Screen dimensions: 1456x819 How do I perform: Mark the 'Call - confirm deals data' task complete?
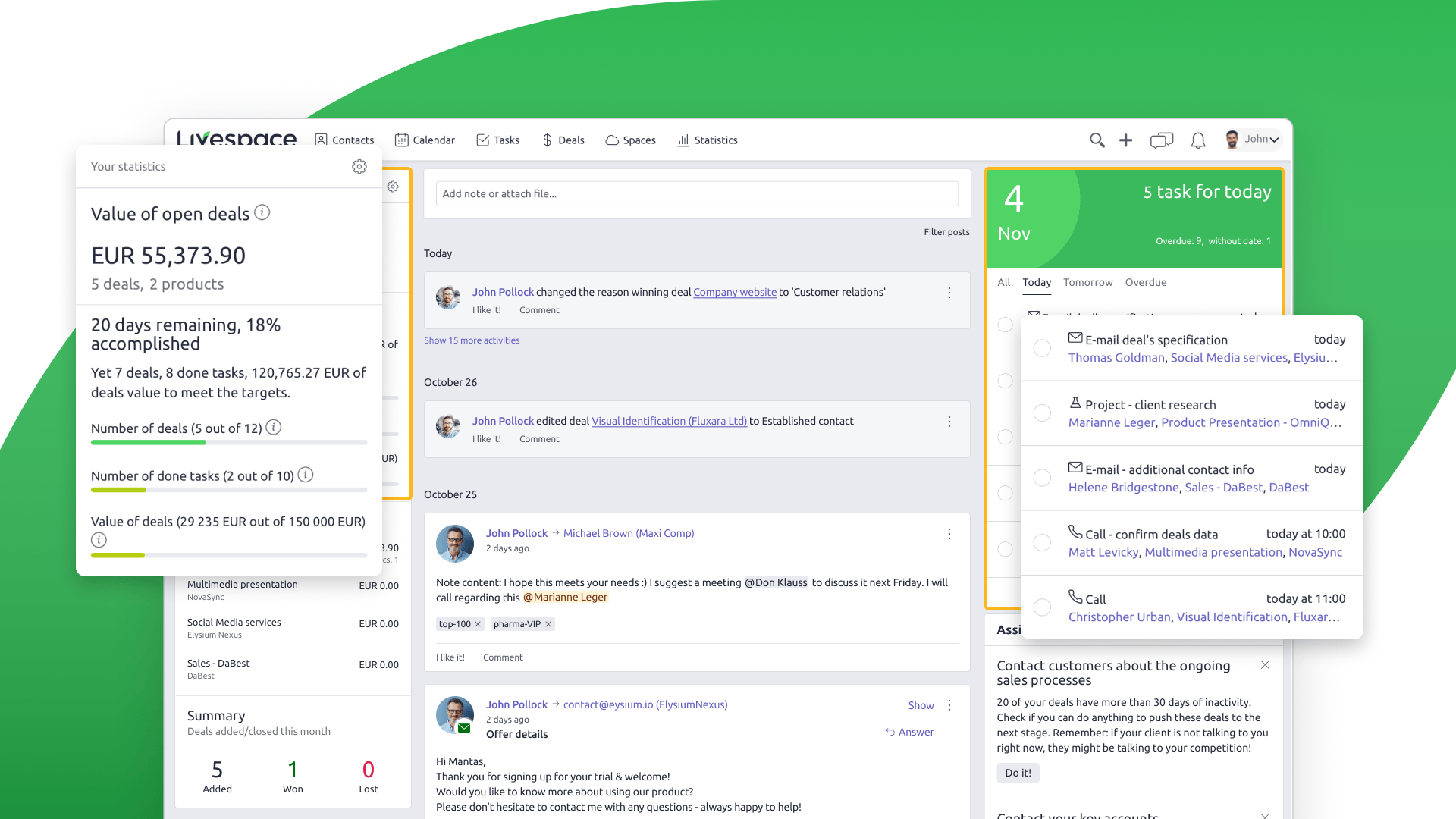point(1042,542)
